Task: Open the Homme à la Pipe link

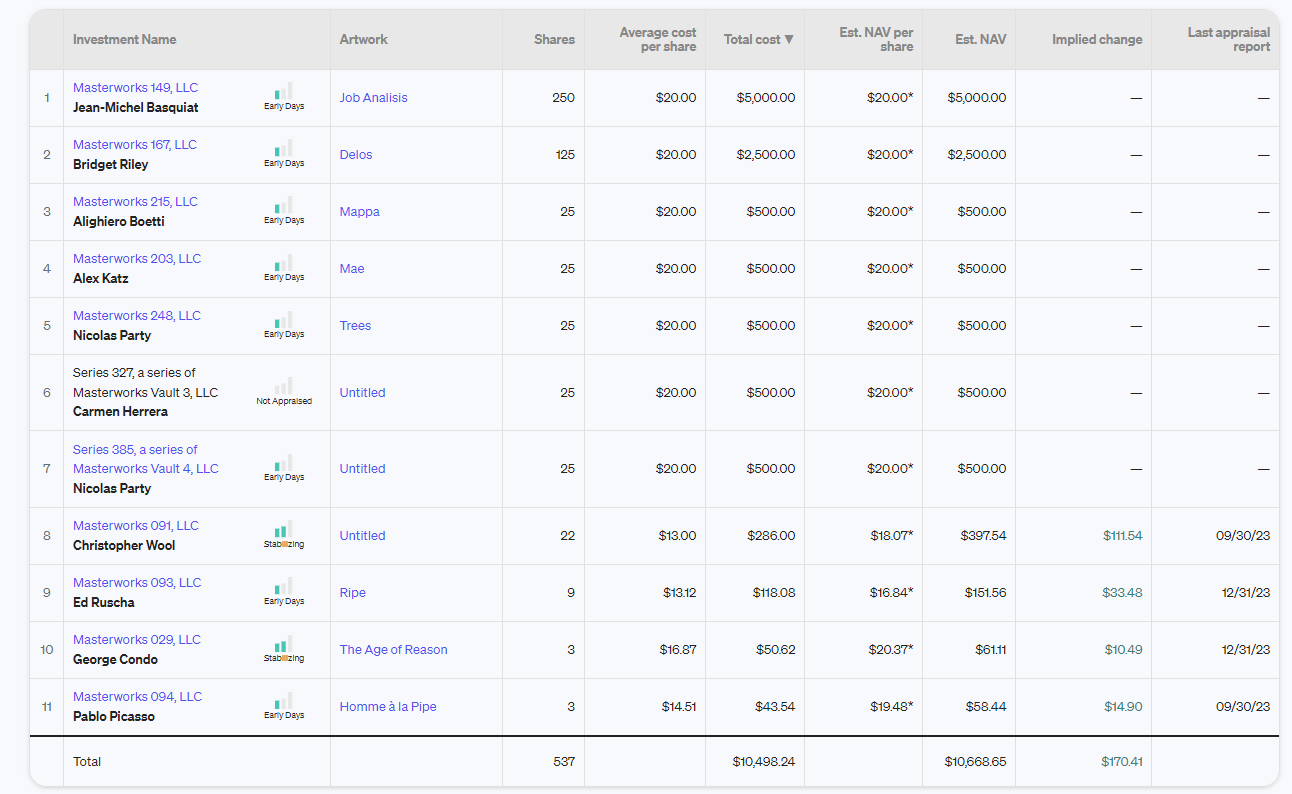Action: click(388, 706)
